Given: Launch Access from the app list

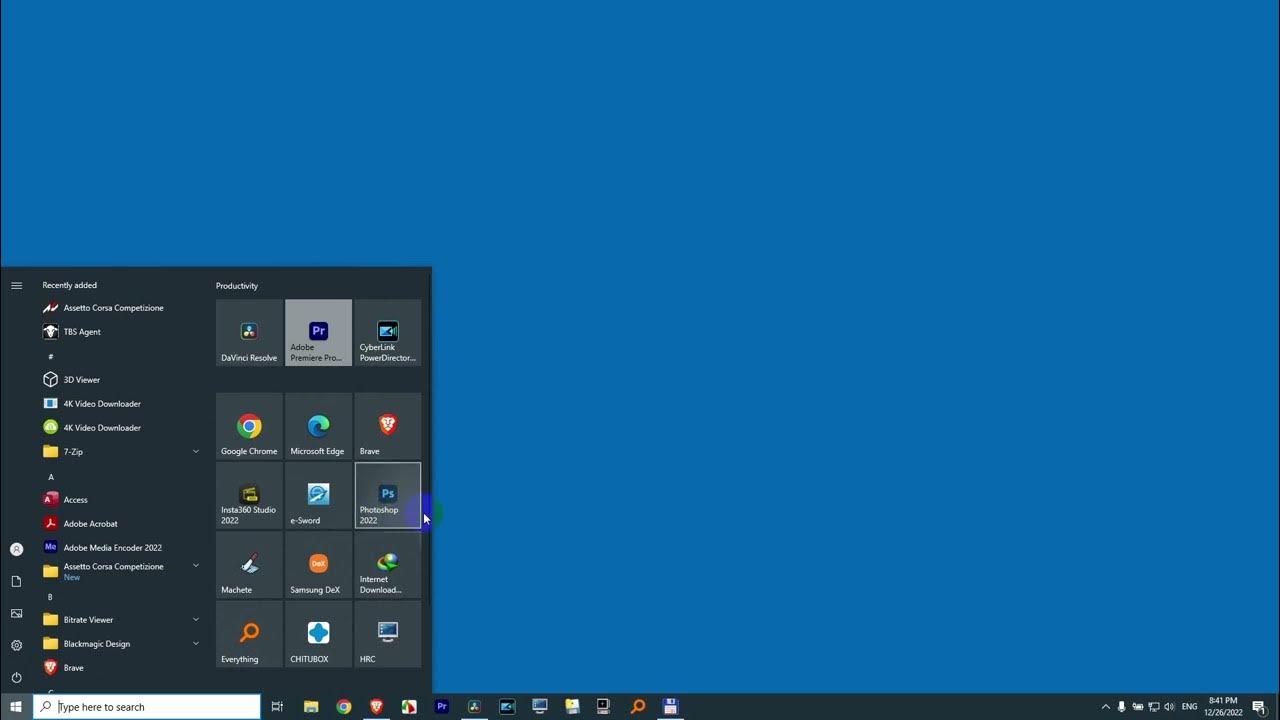Looking at the screenshot, I should click(120, 500).
